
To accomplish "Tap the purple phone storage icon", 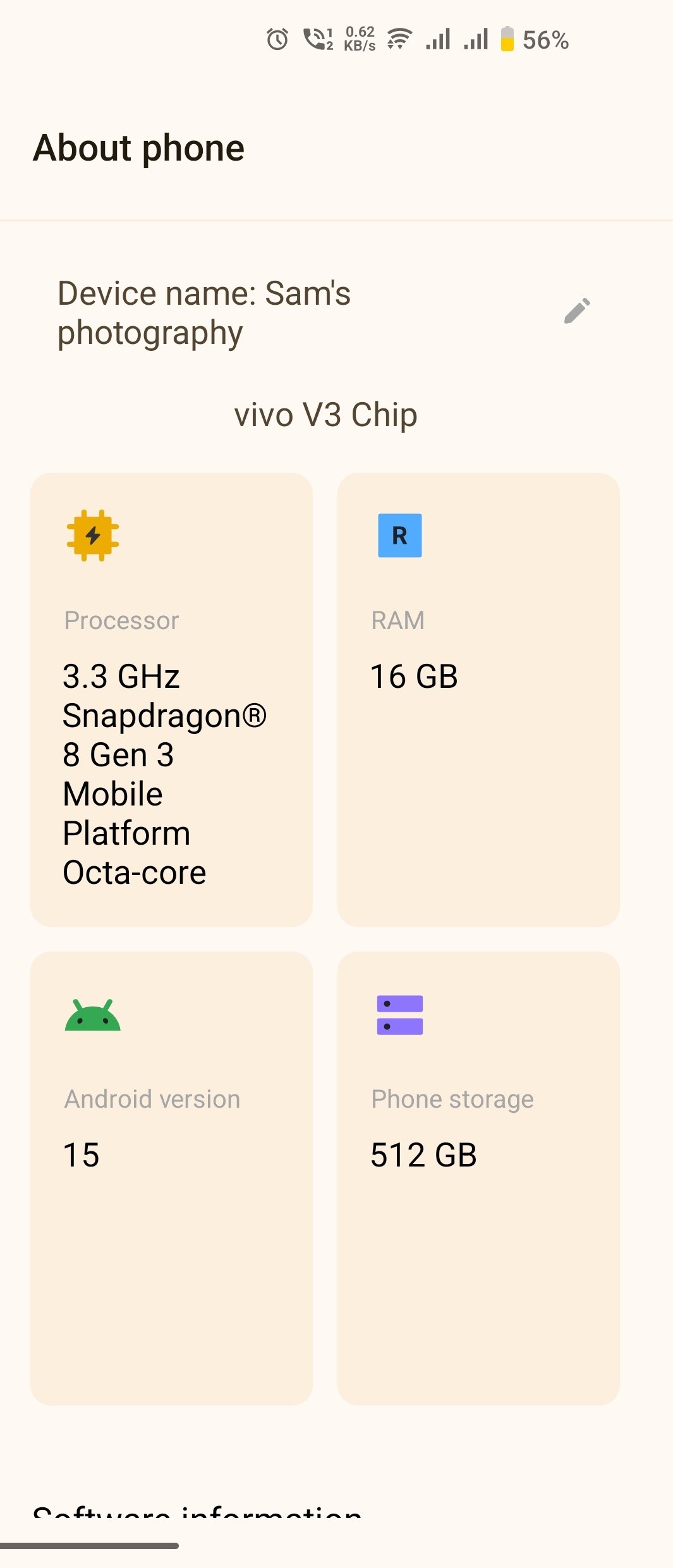I will coord(399,1015).
